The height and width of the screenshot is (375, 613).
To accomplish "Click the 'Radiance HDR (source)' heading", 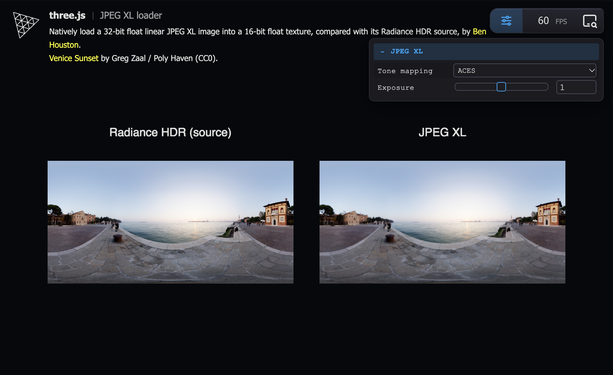I will coord(170,132).
